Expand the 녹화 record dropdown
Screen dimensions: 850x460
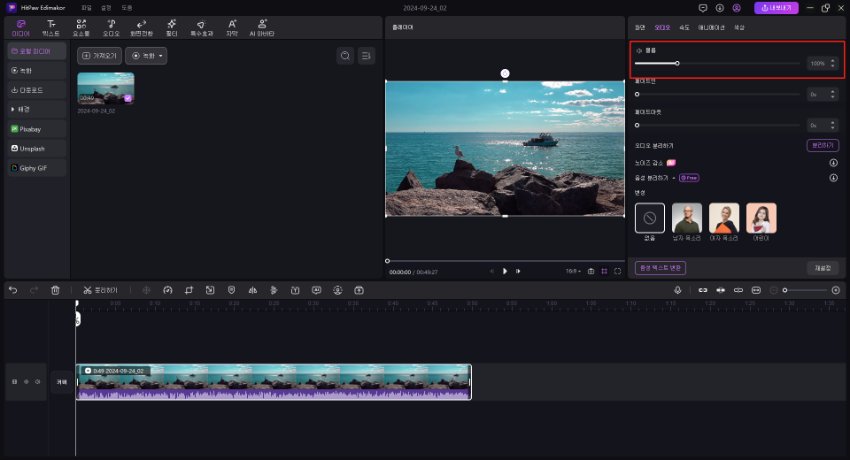[146, 56]
